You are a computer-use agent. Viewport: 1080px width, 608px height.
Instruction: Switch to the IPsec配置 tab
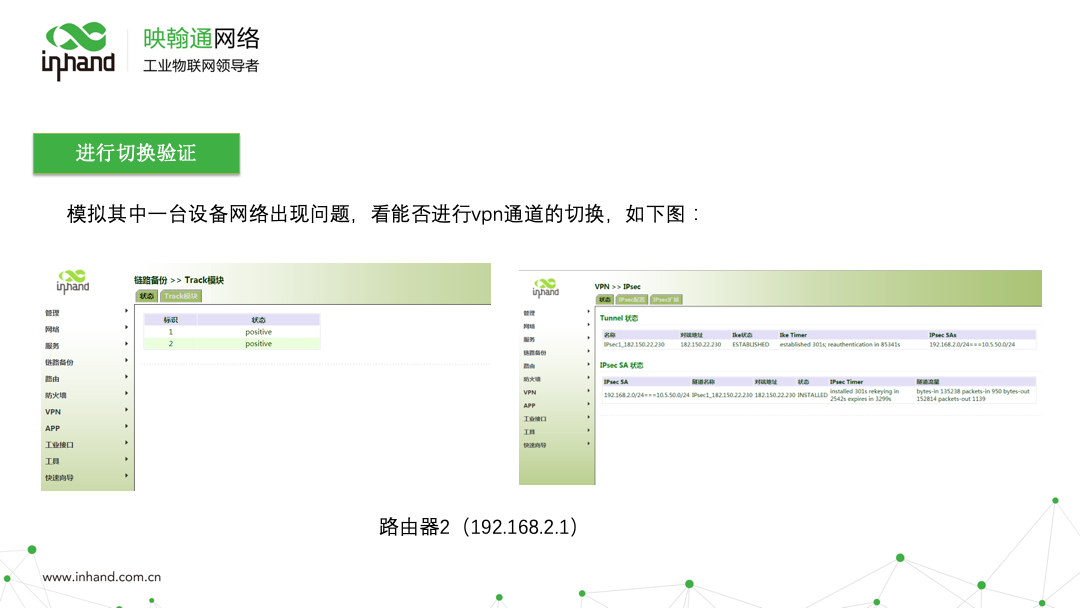coord(631,299)
